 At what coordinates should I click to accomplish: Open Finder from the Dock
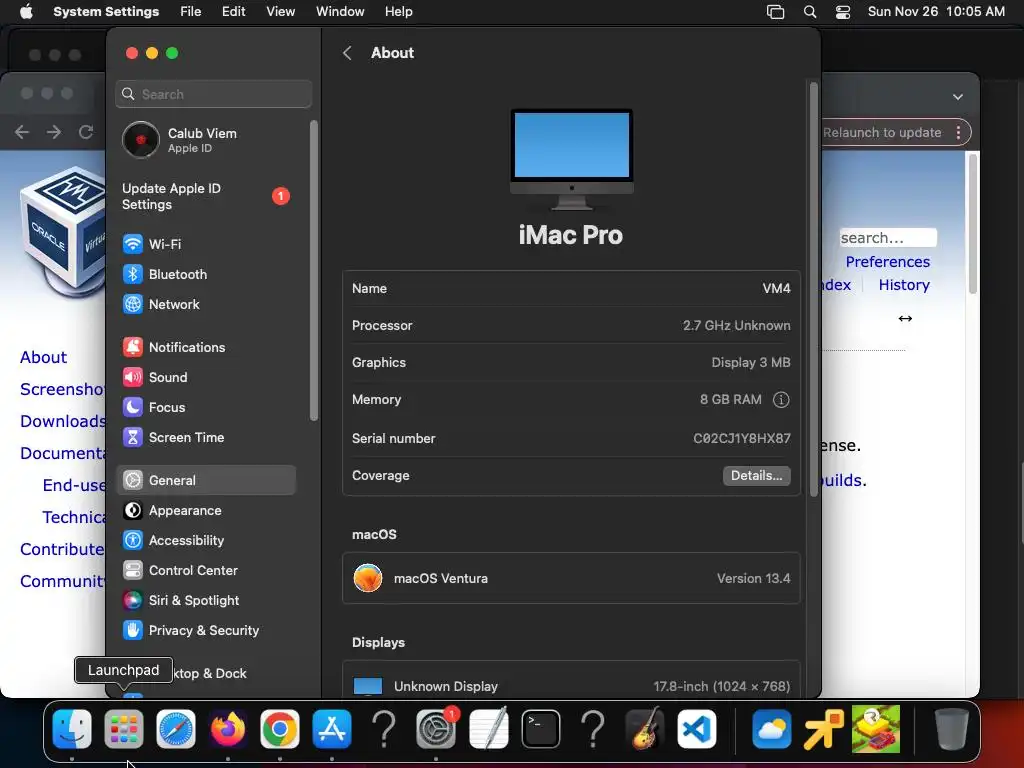[x=72, y=729]
